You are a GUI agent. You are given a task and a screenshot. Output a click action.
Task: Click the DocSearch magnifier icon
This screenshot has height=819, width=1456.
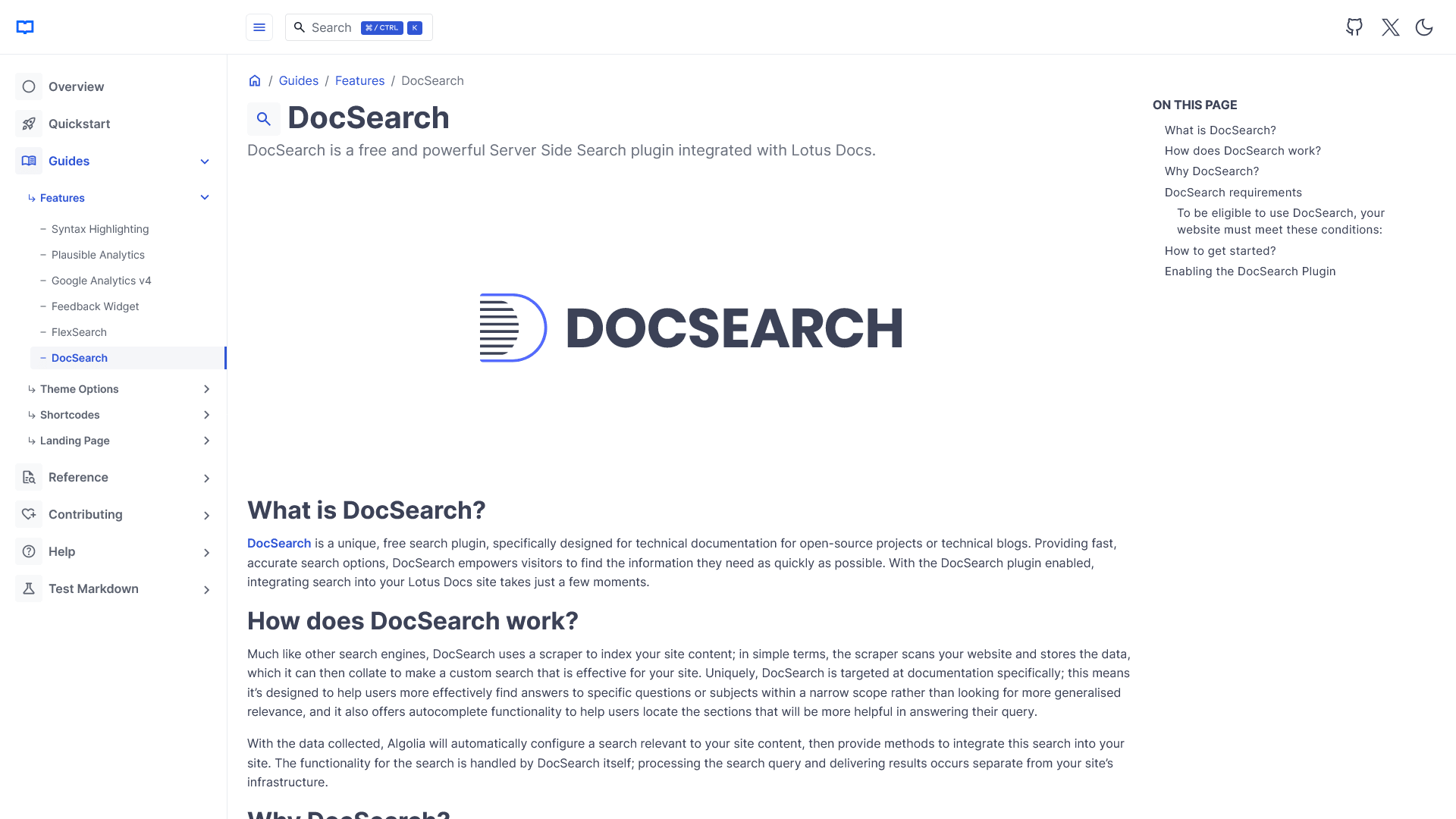(x=263, y=117)
